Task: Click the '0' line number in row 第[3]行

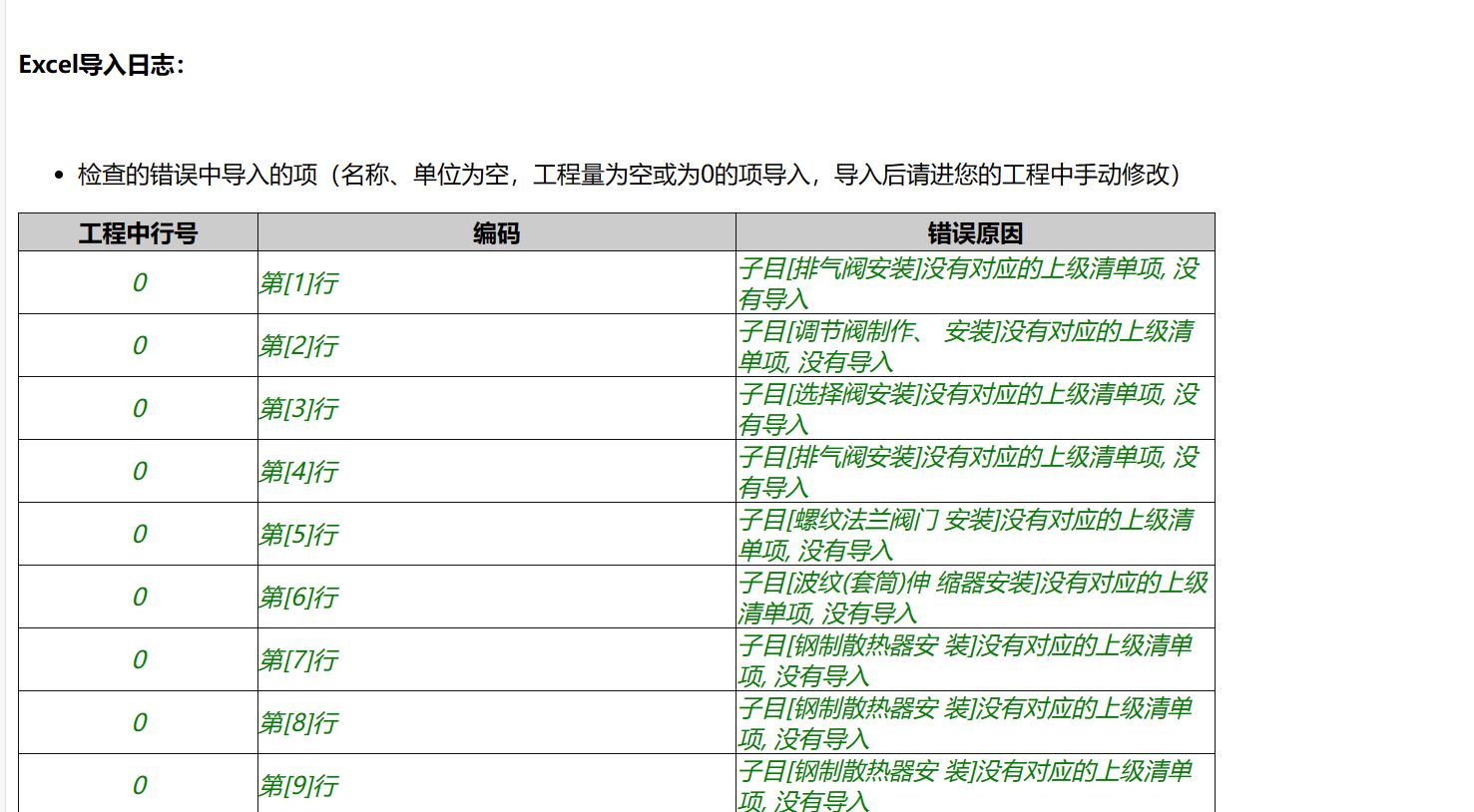Action: [140, 409]
